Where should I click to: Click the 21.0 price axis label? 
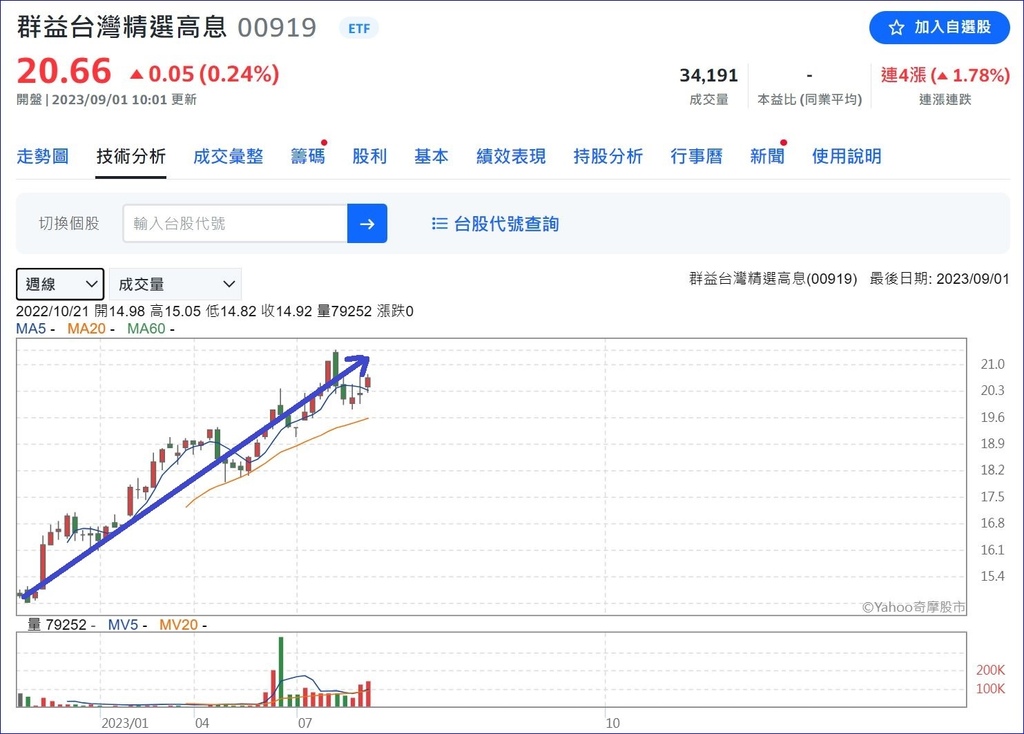pyautogui.click(x=992, y=364)
